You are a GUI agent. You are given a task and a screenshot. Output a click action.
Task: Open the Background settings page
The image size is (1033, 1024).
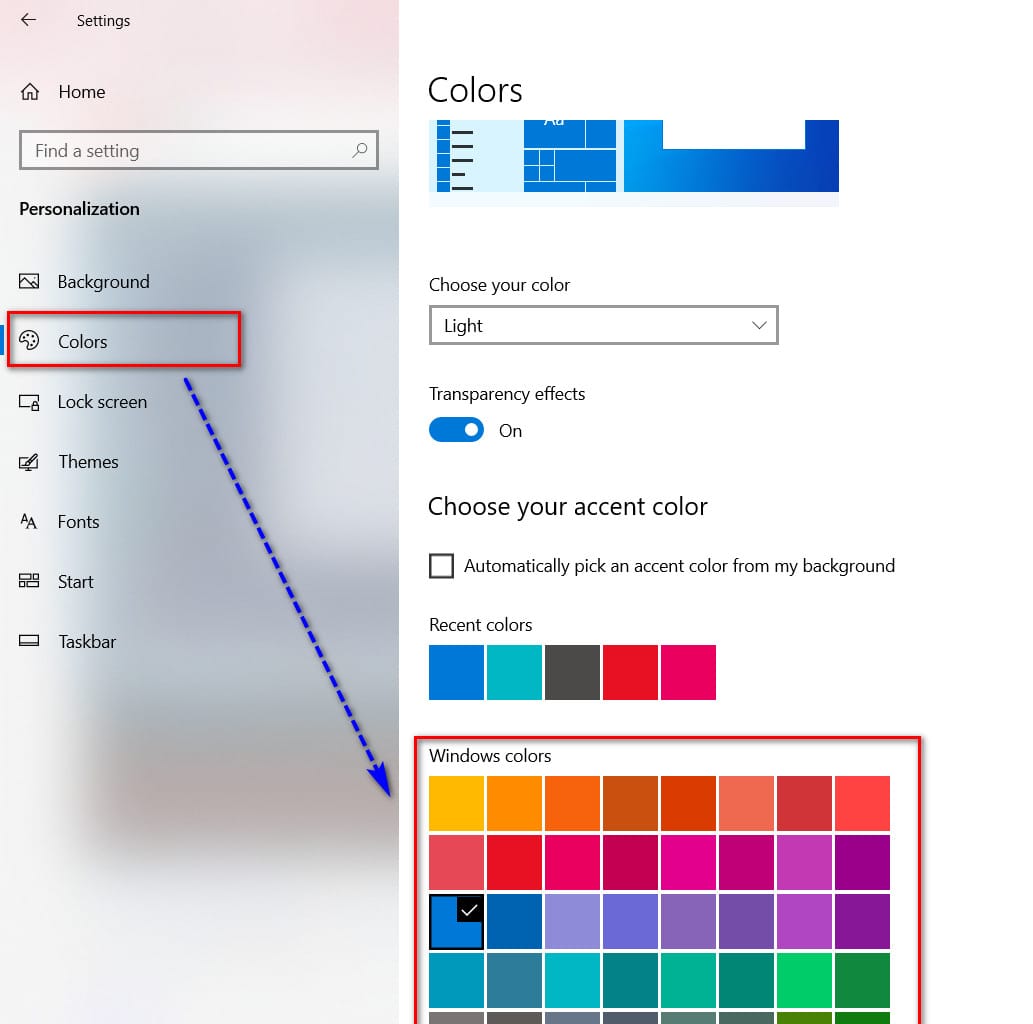(103, 281)
